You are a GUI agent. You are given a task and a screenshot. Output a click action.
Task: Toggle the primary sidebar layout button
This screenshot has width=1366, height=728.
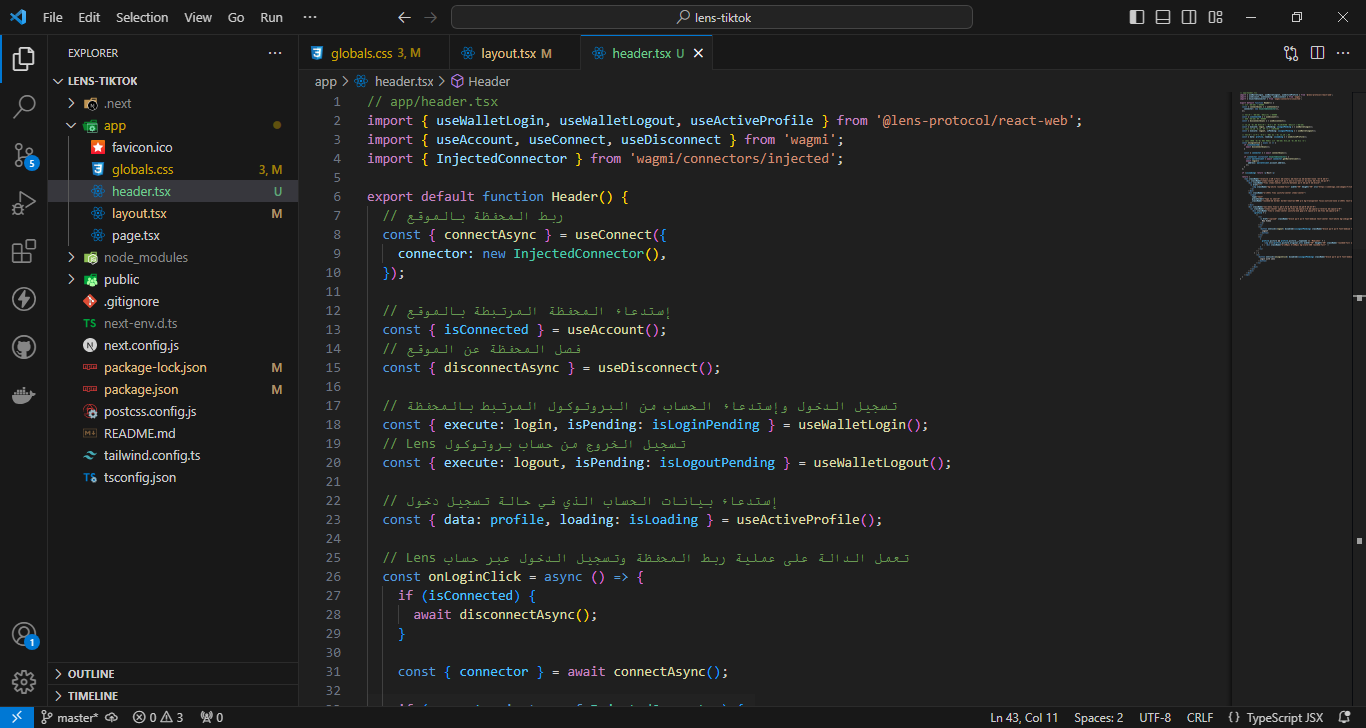1137,17
